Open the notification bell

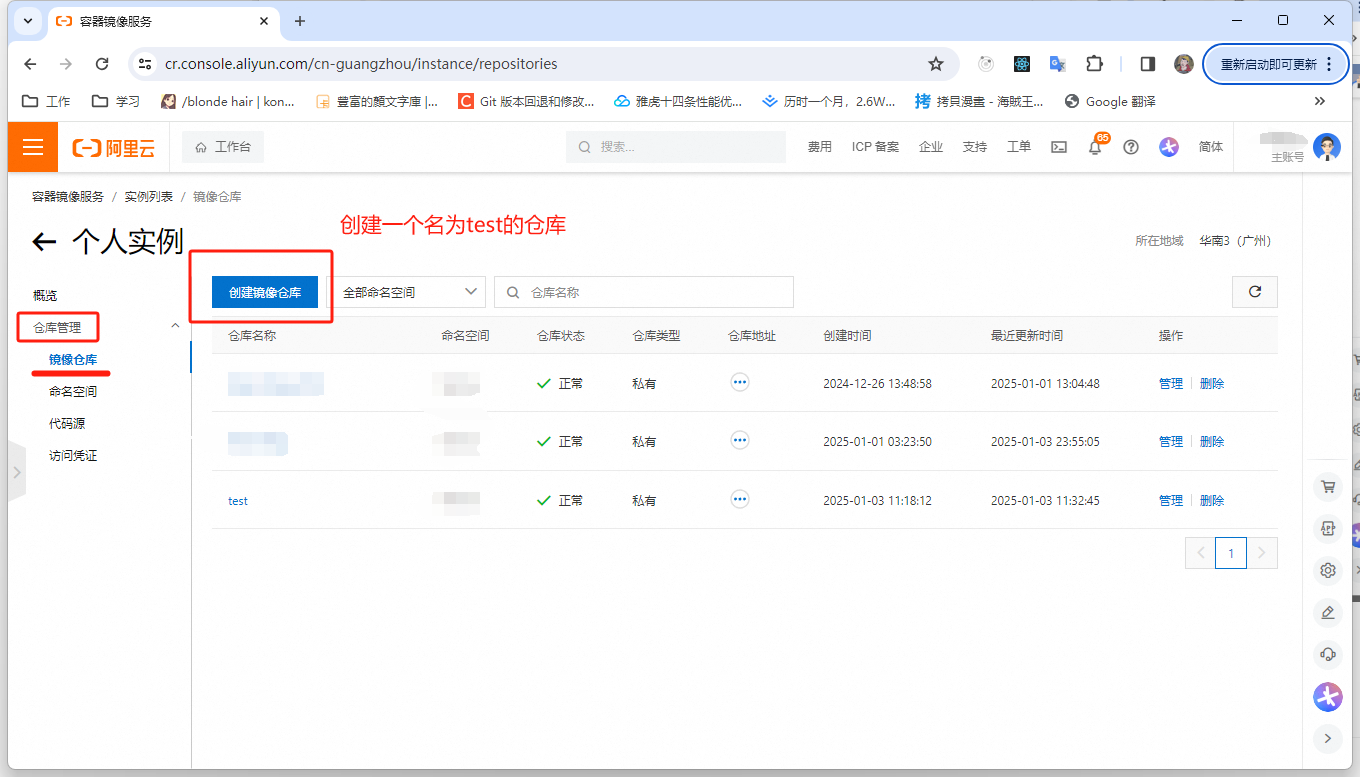pyautogui.click(x=1095, y=147)
